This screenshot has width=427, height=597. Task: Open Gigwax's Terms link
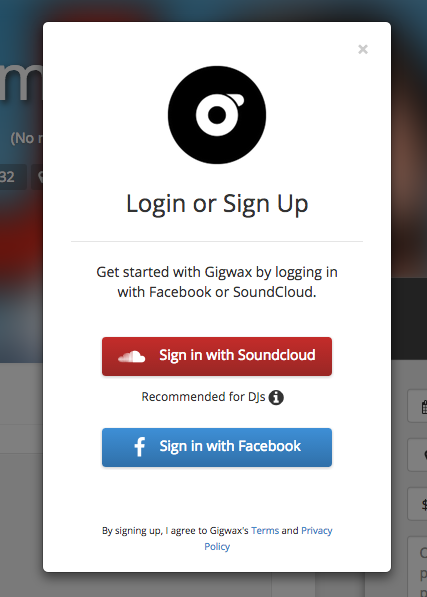coord(265,530)
